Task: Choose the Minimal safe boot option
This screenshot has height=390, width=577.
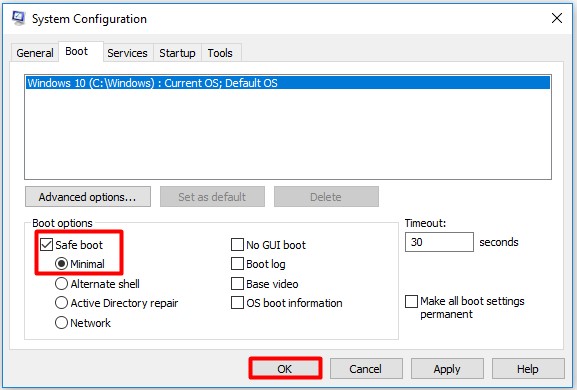Action: [x=61, y=264]
